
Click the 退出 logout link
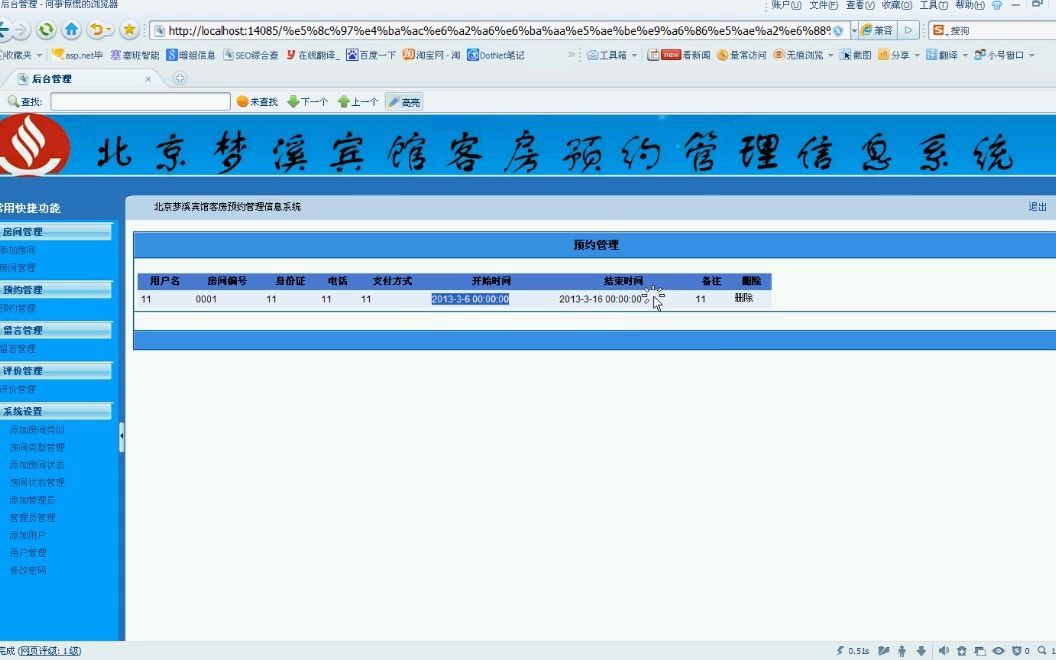(1037, 207)
